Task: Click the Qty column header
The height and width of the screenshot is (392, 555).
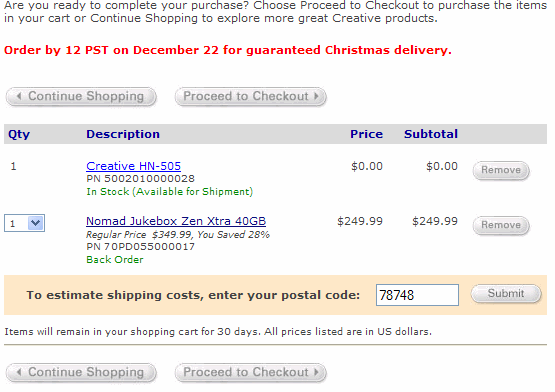Action: [19, 134]
